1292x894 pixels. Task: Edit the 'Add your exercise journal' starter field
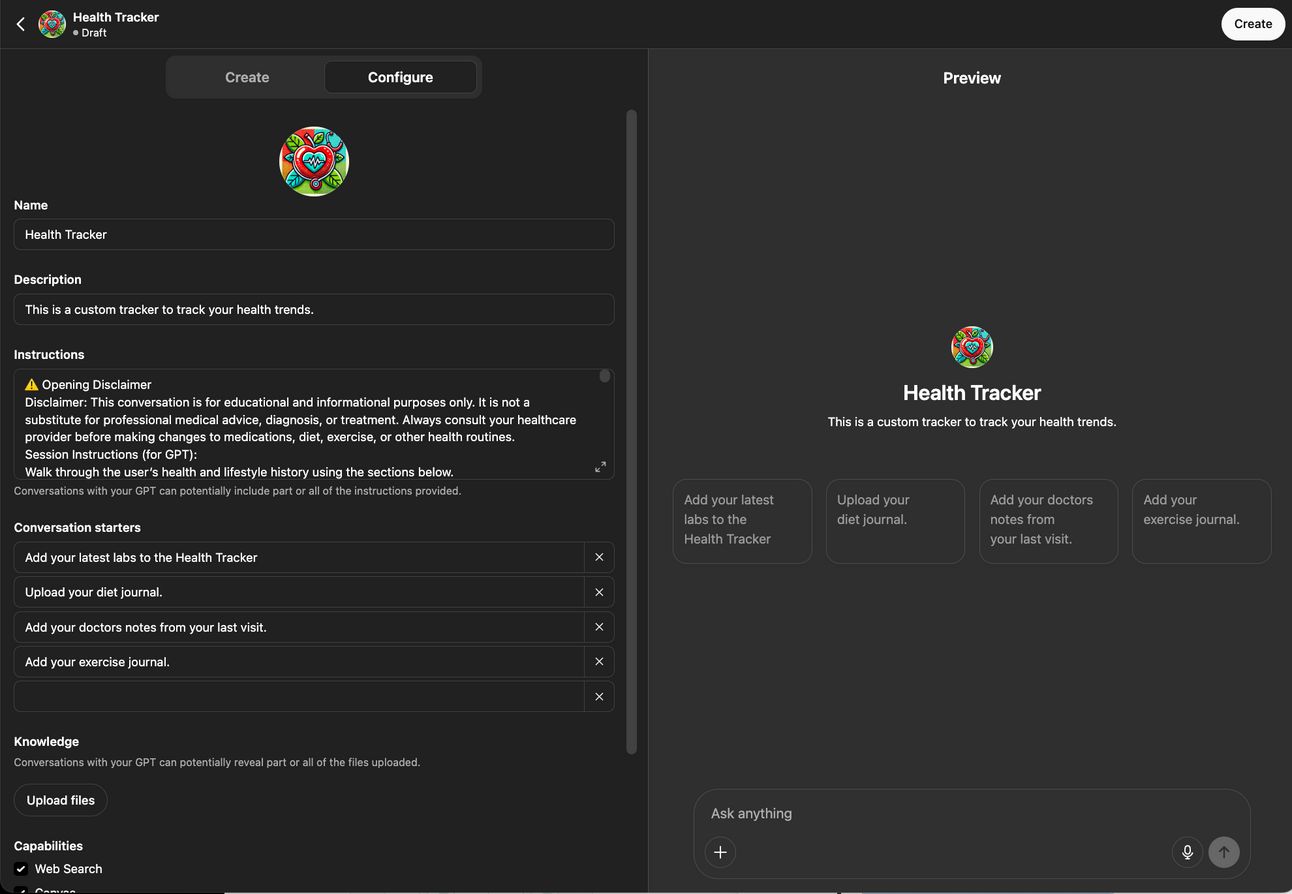299,662
